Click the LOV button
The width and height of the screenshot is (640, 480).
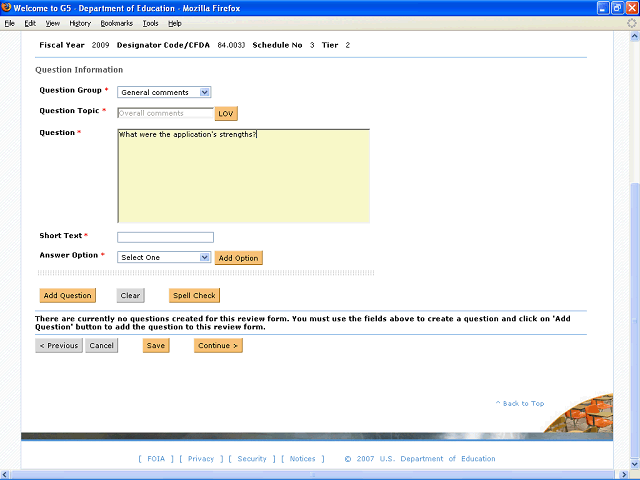pyautogui.click(x=226, y=113)
